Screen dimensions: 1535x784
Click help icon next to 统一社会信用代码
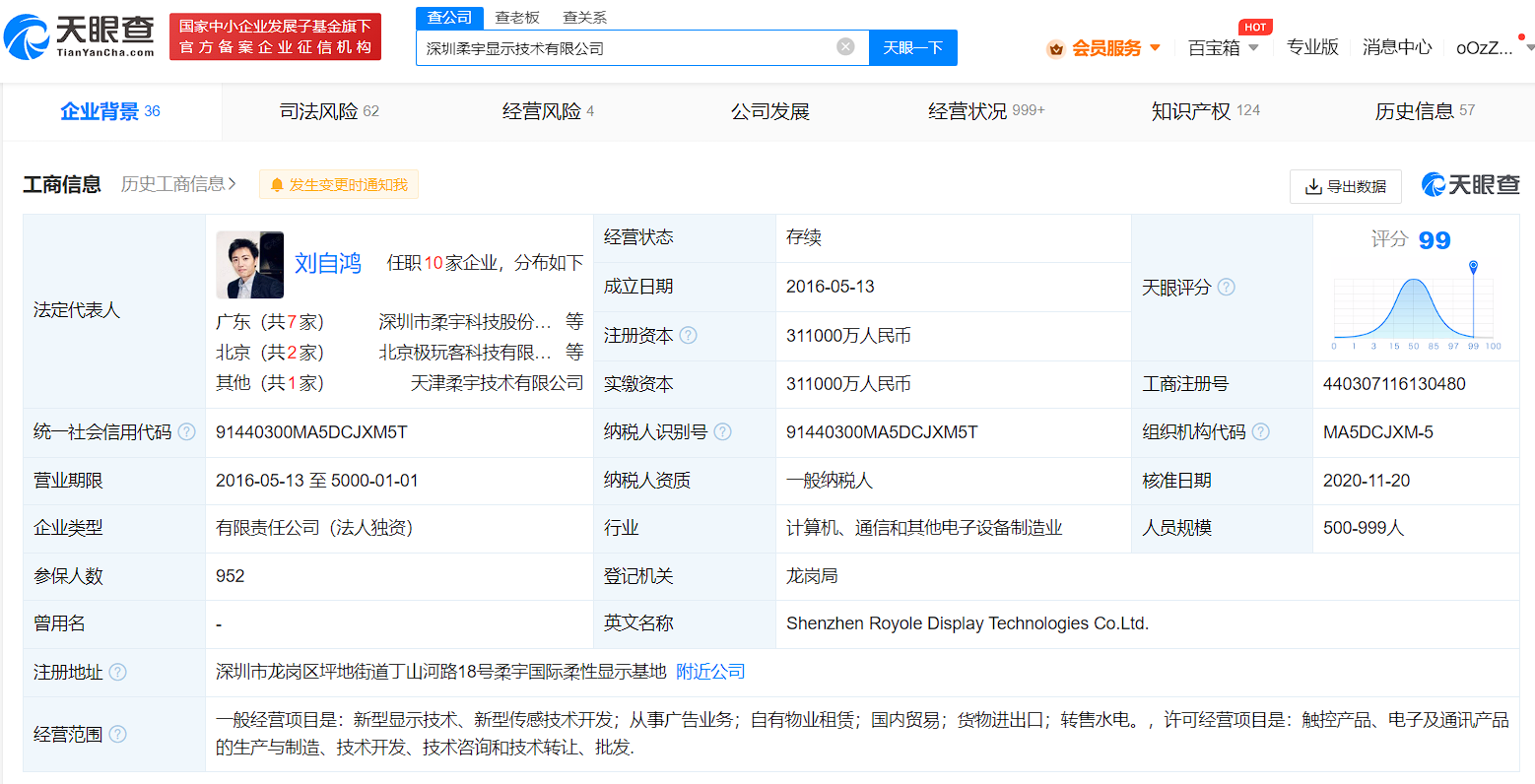tap(186, 432)
